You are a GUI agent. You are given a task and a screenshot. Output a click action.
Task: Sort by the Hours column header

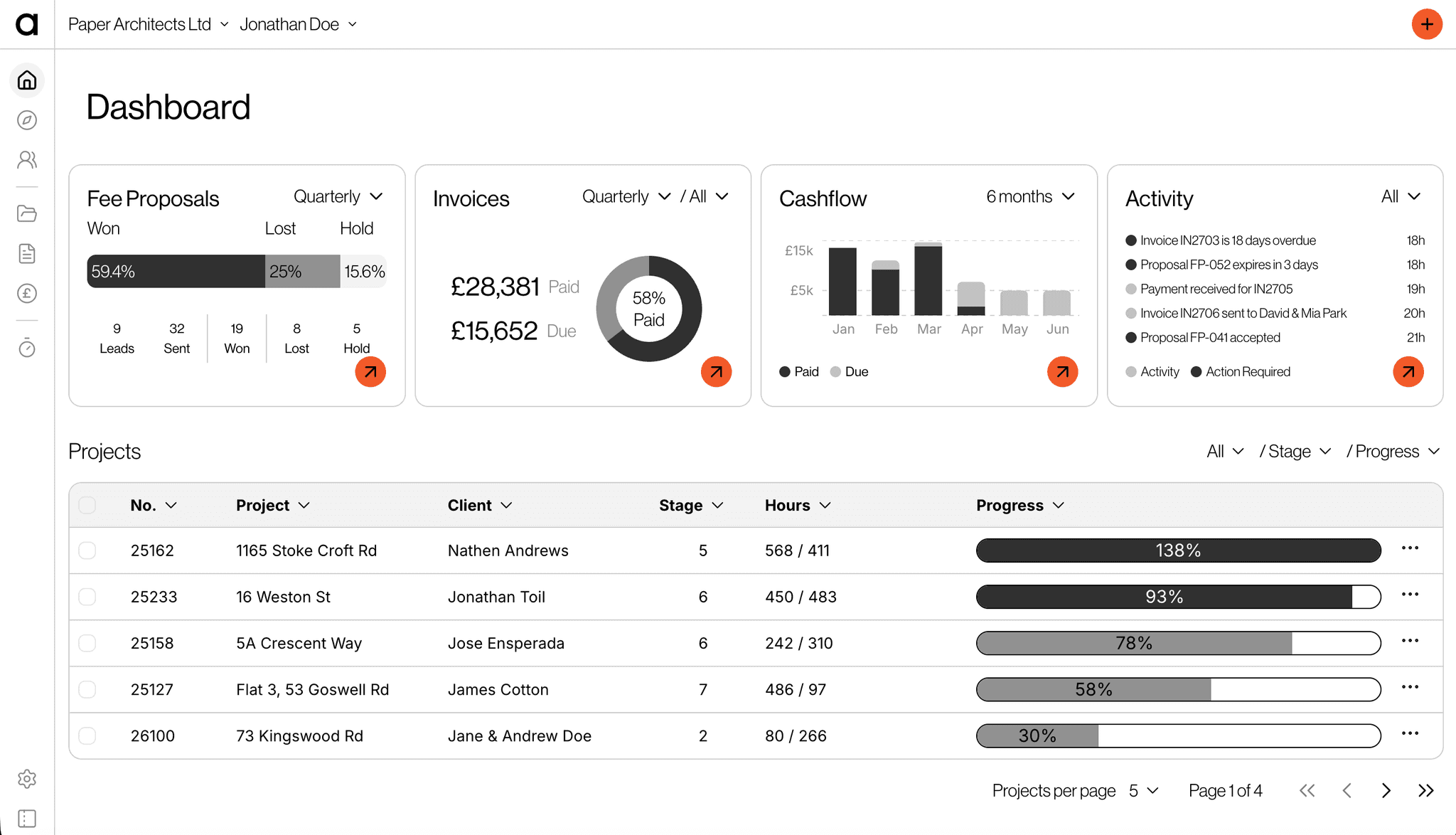click(x=798, y=505)
